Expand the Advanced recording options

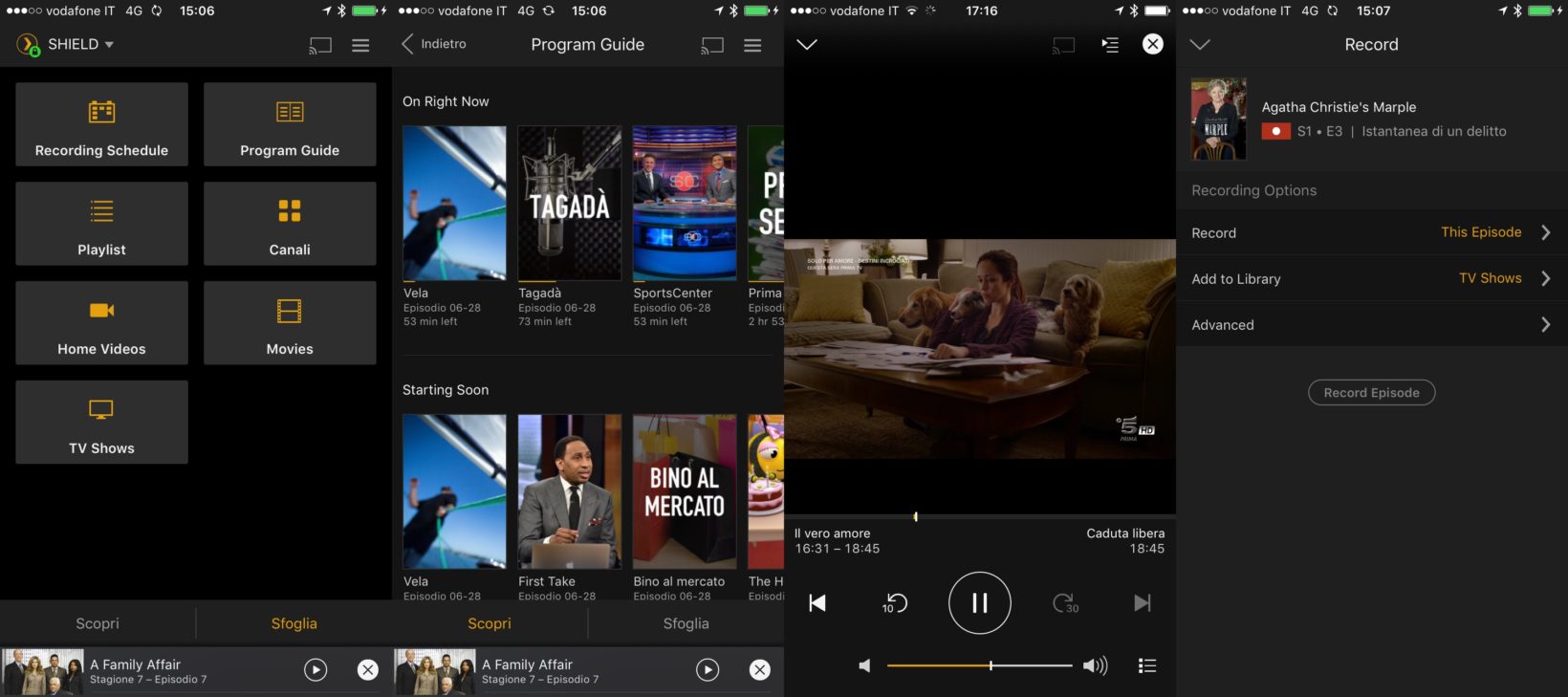[x=1372, y=324]
